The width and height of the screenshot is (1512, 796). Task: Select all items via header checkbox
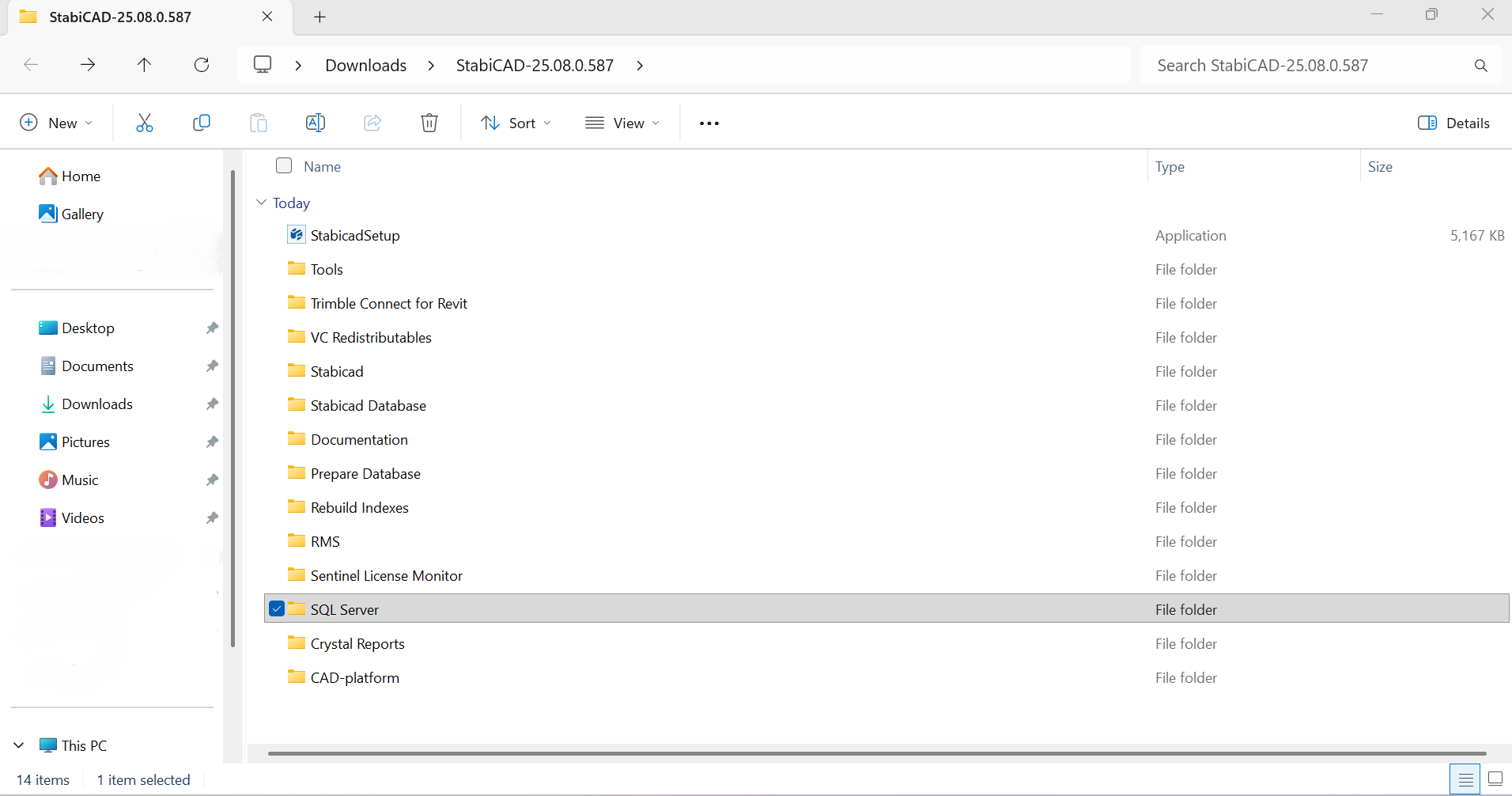pos(284,165)
